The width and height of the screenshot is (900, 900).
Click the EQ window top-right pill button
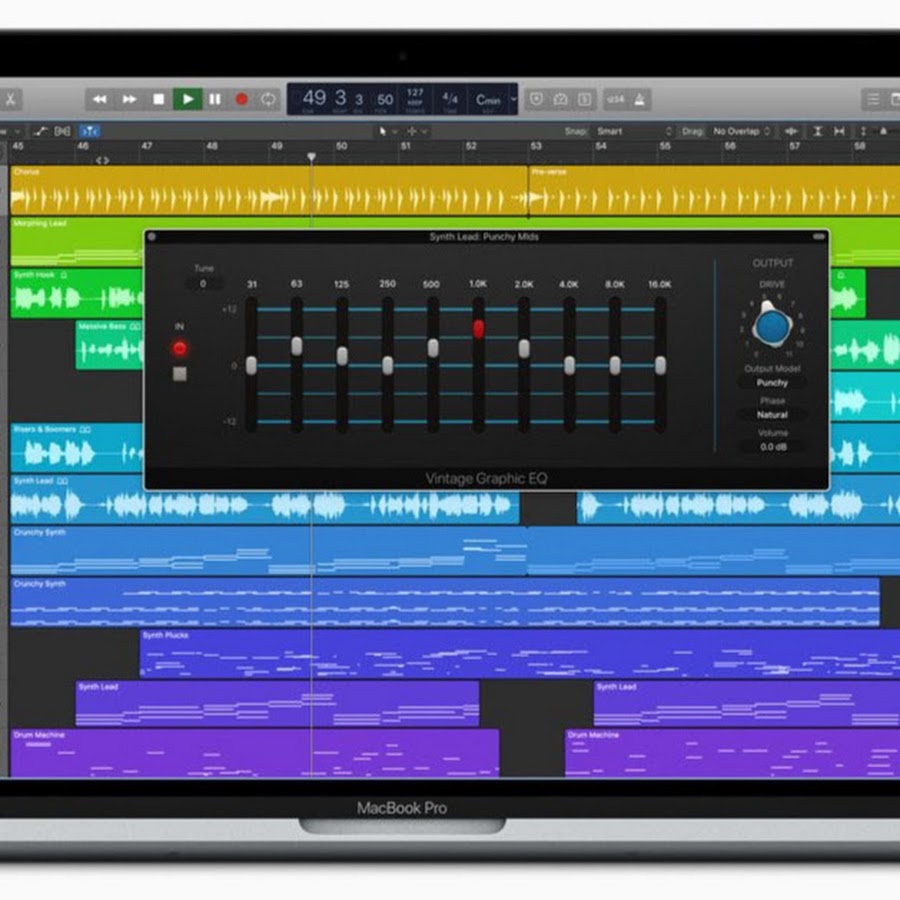818,236
